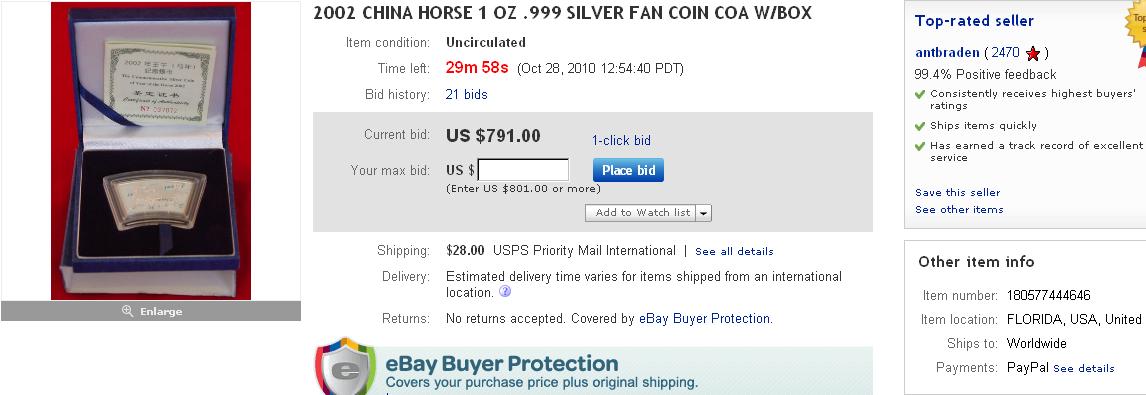This screenshot has height=395, width=1146.
Task: Click the max bid input field
Action: [523, 170]
